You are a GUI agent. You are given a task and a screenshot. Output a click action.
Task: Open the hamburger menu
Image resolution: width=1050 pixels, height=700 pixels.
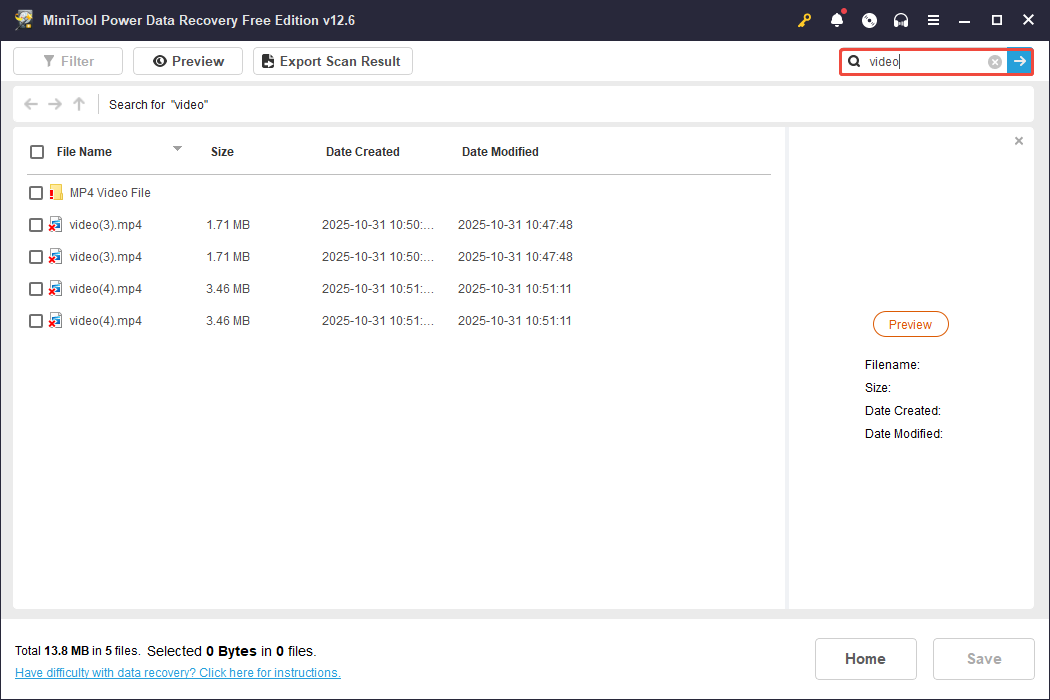click(x=933, y=19)
